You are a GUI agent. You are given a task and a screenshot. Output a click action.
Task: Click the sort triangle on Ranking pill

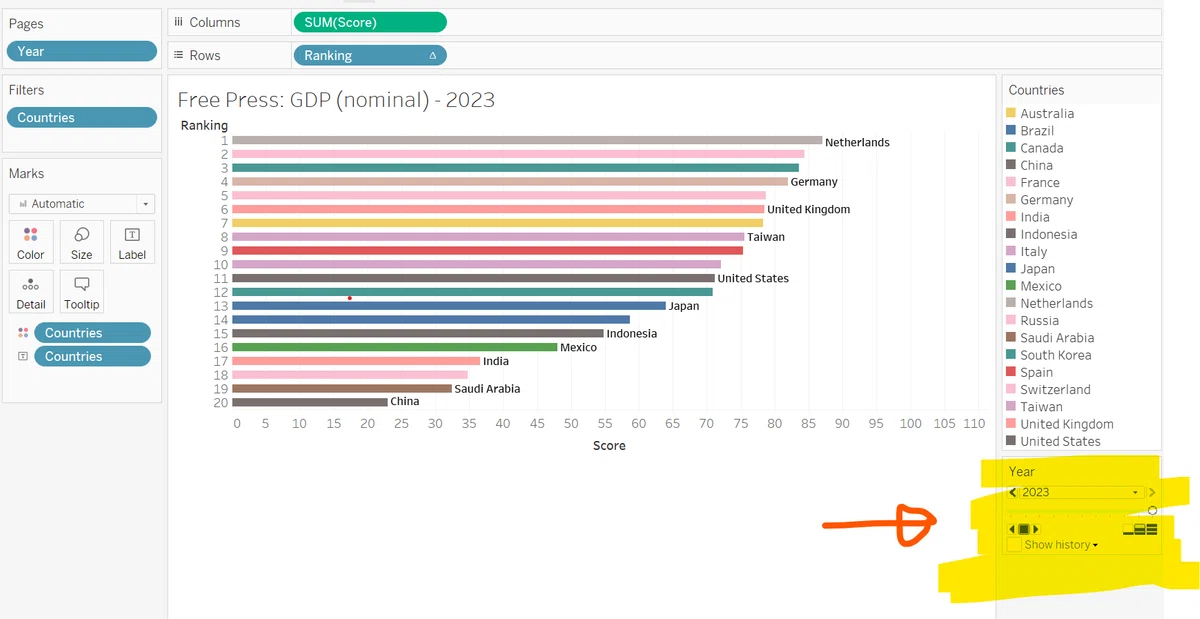point(432,56)
